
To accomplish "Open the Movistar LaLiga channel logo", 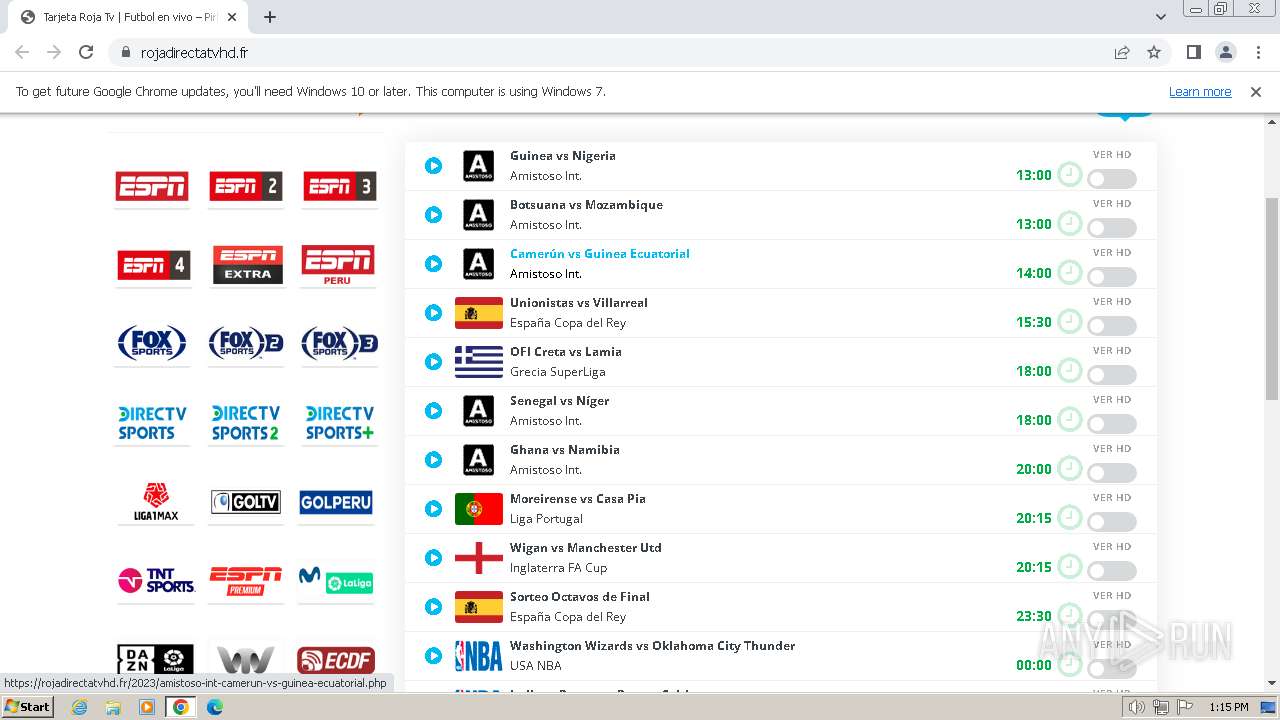I will pos(336,580).
